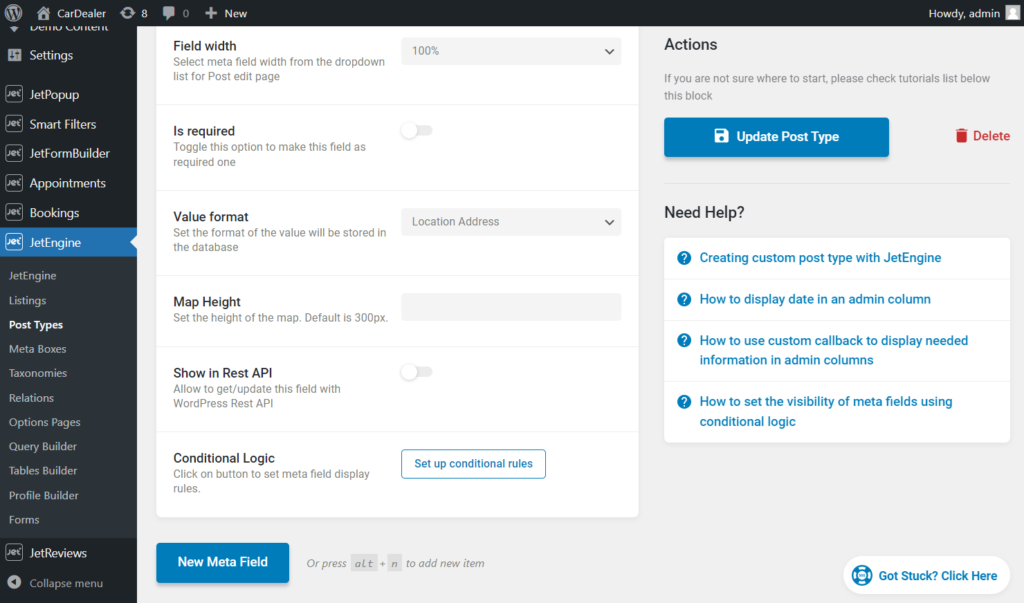Click question icon beside custom callback tutorial
Screen dimensions: 1024x603
684,340
